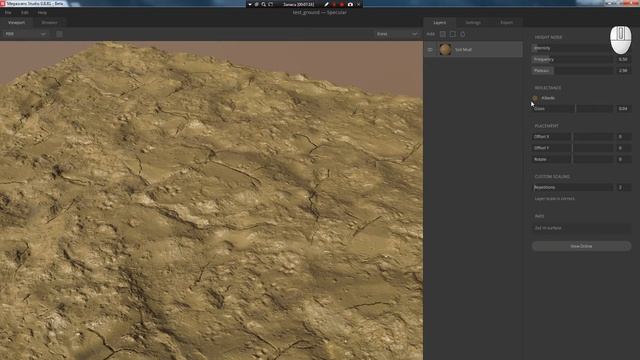The image size is (640, 360).
Task: Adjust the Offset X slider
Action: pos(571,137)
